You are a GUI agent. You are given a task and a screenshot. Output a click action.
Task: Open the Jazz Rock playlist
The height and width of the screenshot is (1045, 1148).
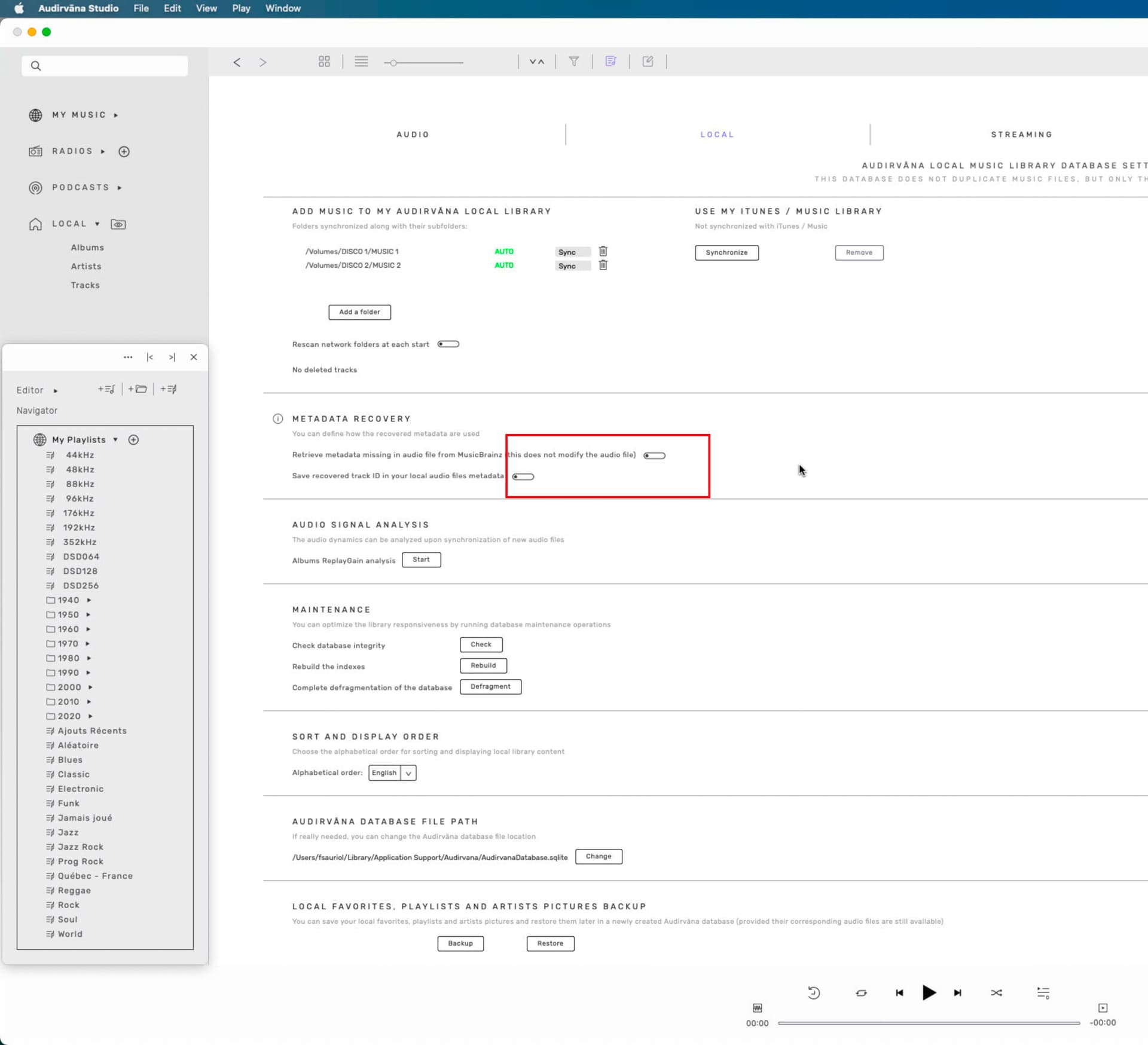pos(80,847)
